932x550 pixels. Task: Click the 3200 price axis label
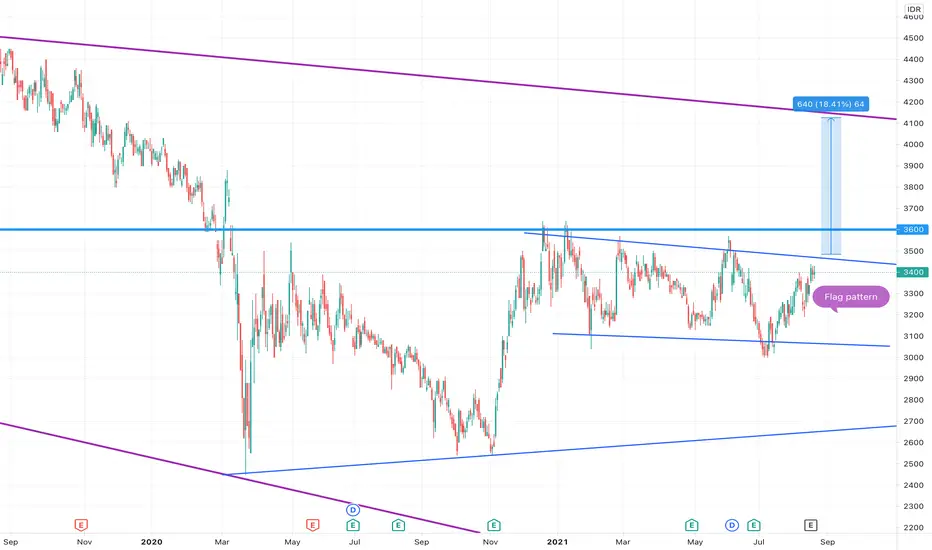point(914,315)
